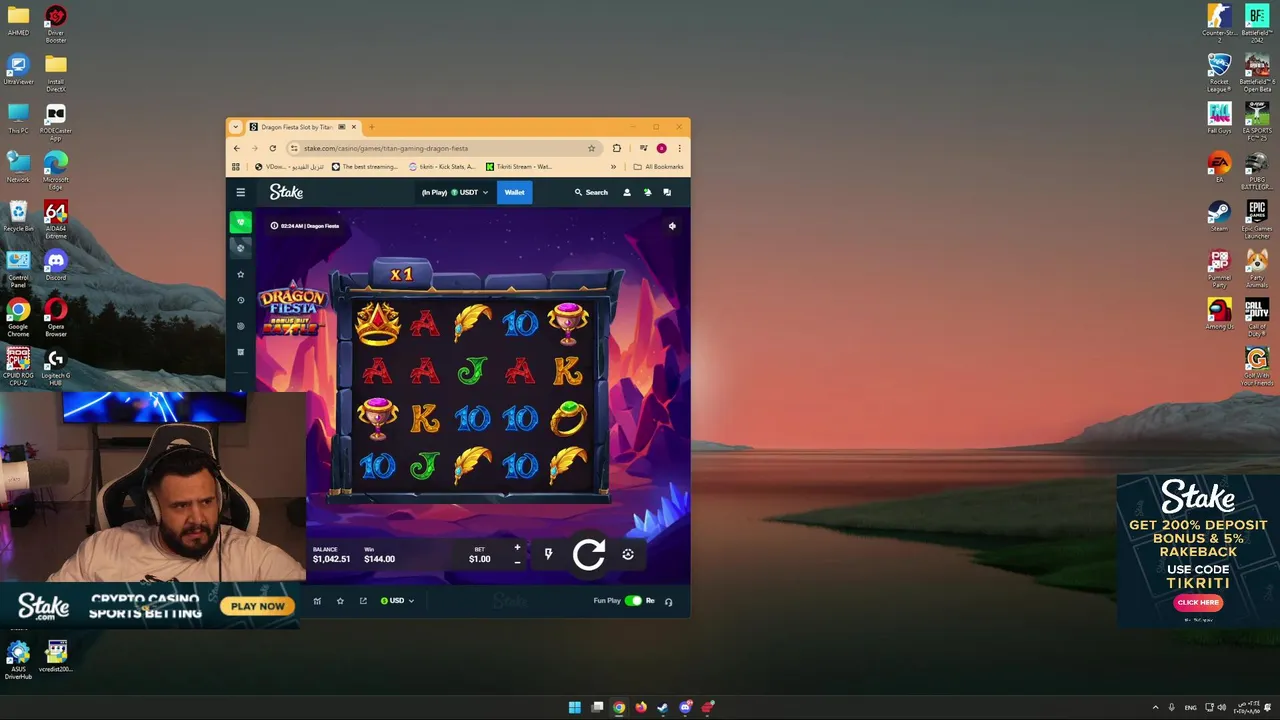This screenshot has width=1280, height=720.
Task: Open the Stake user profile icon
Action: click(627, 192)
